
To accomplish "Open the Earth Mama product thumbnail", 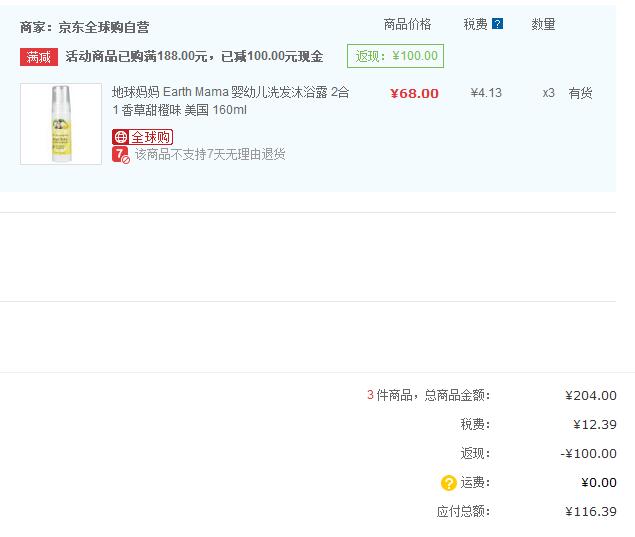I will point(61,124).
